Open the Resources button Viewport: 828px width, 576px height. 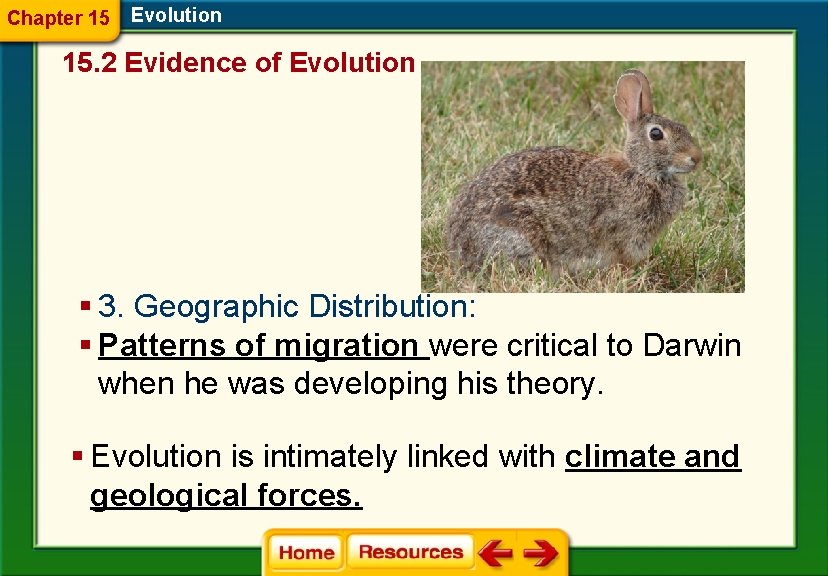click(x=410, y=552)
